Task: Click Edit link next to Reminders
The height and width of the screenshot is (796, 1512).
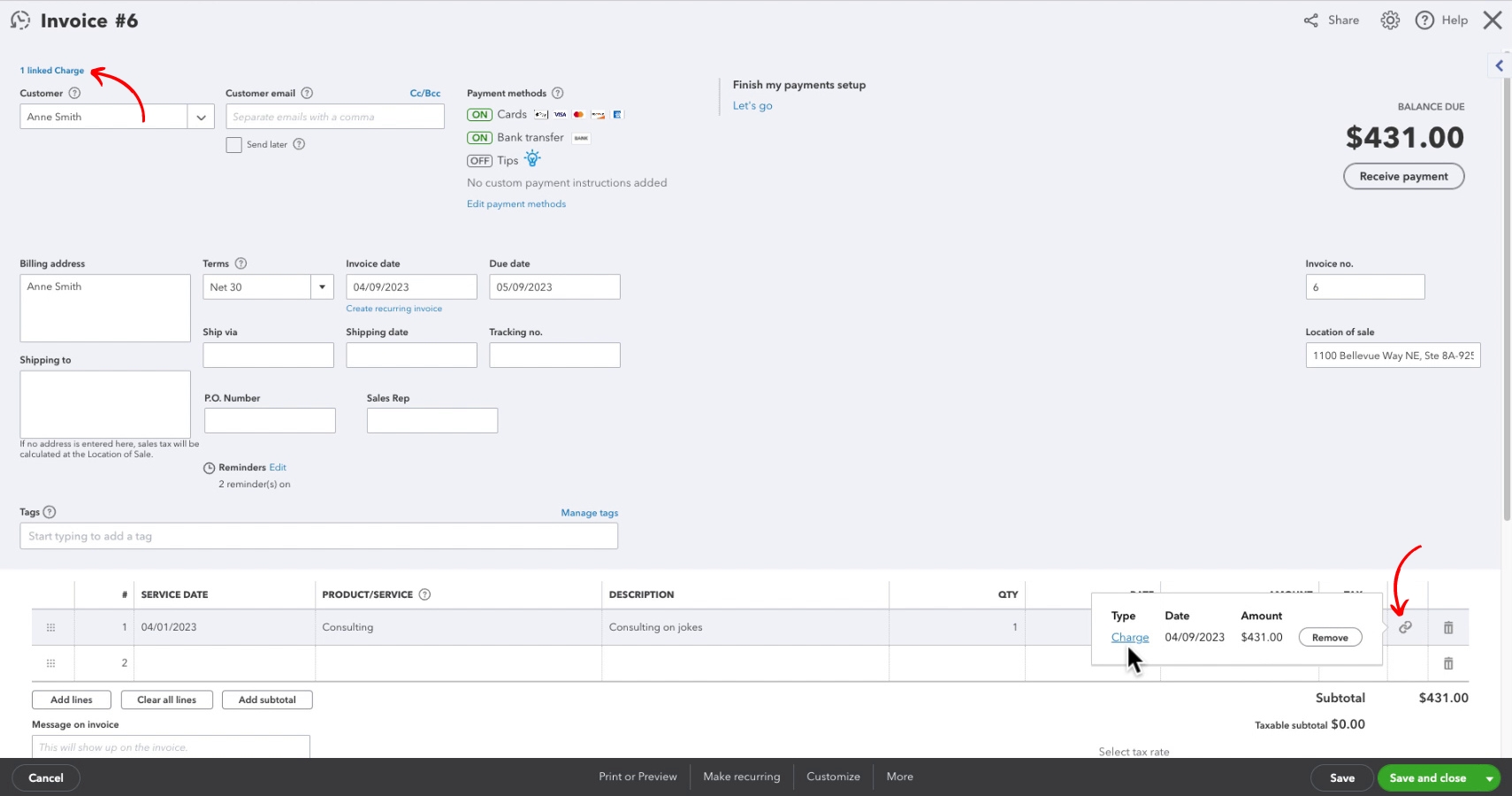Action: 278,468
